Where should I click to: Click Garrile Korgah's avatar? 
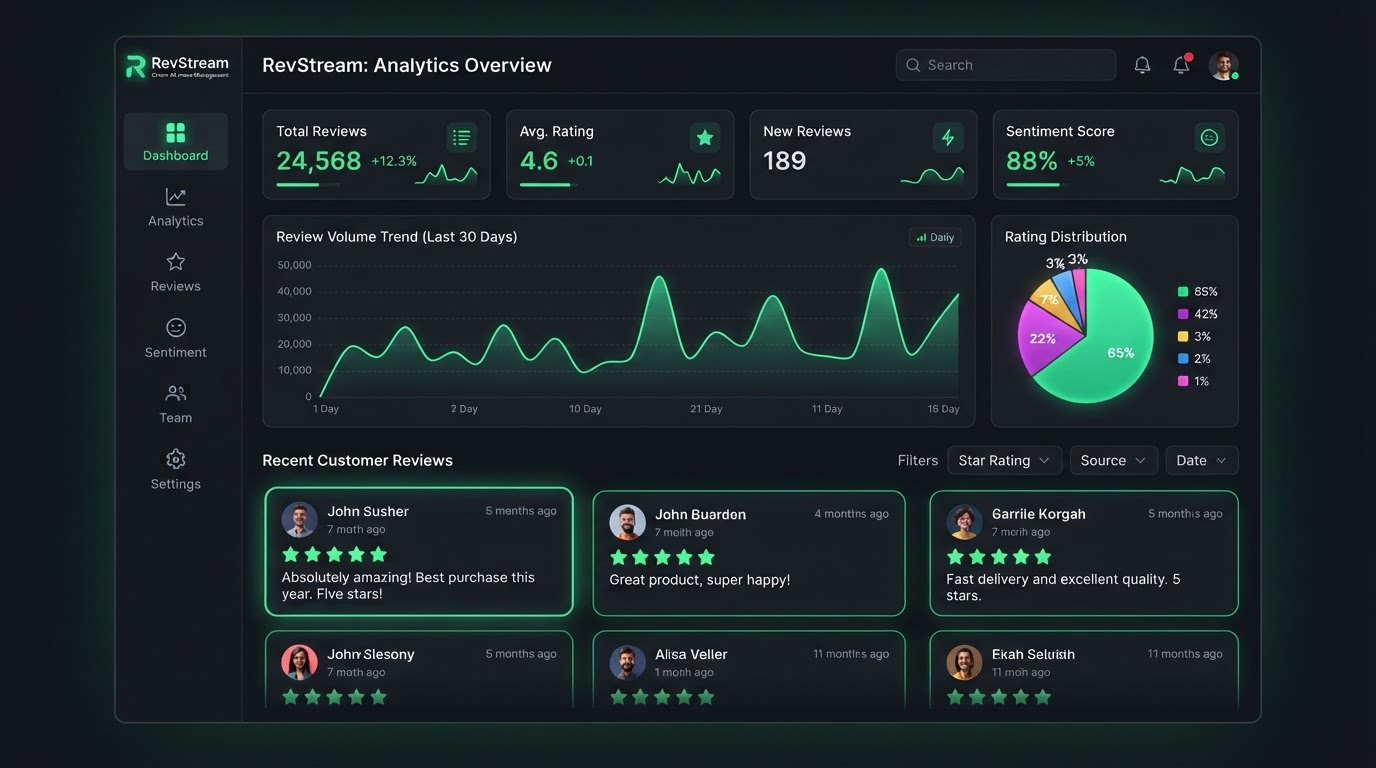(964, 522)
